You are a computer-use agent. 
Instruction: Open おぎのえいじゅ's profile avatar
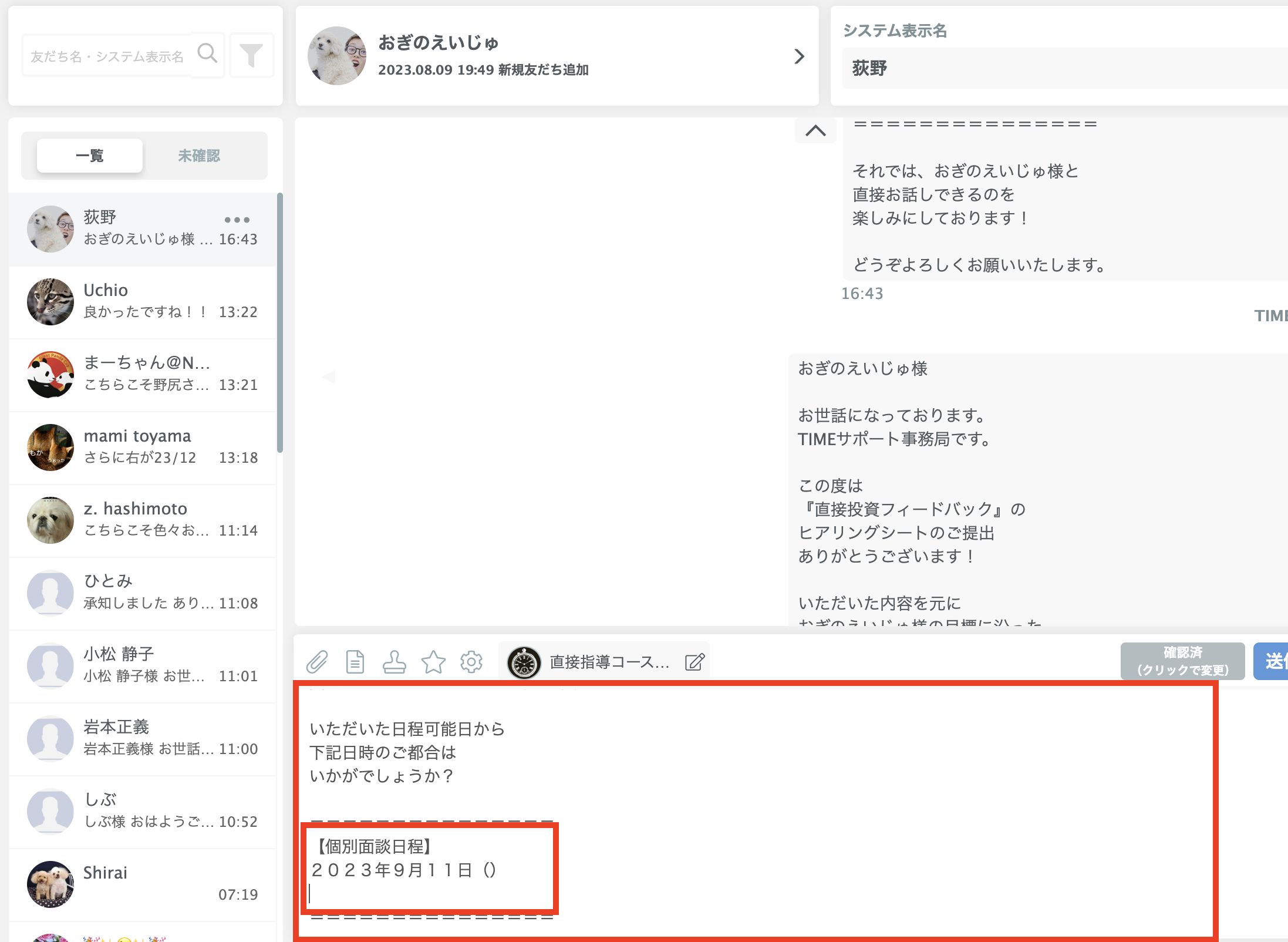pos(336,56)
